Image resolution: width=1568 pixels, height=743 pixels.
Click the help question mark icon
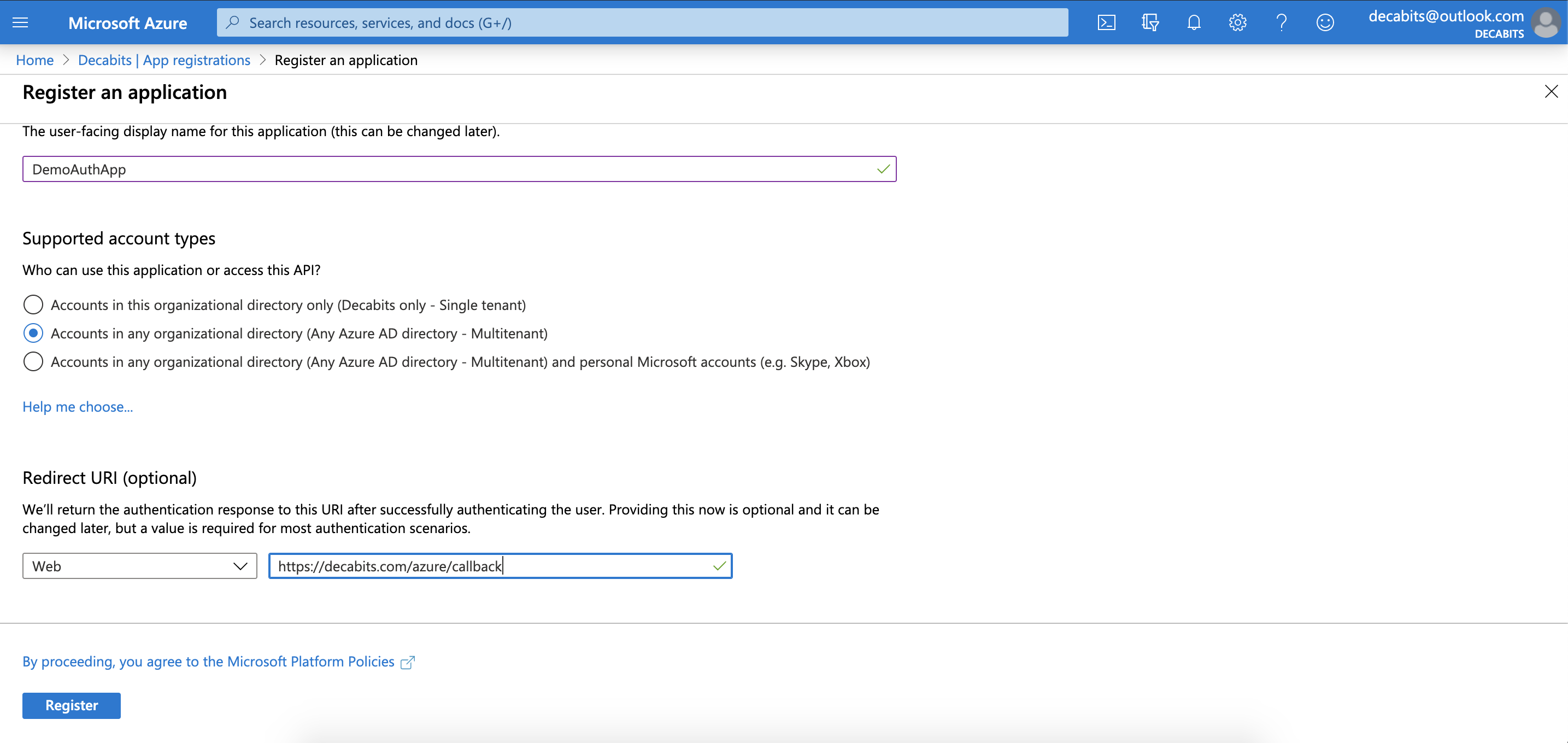point(1282,22)
